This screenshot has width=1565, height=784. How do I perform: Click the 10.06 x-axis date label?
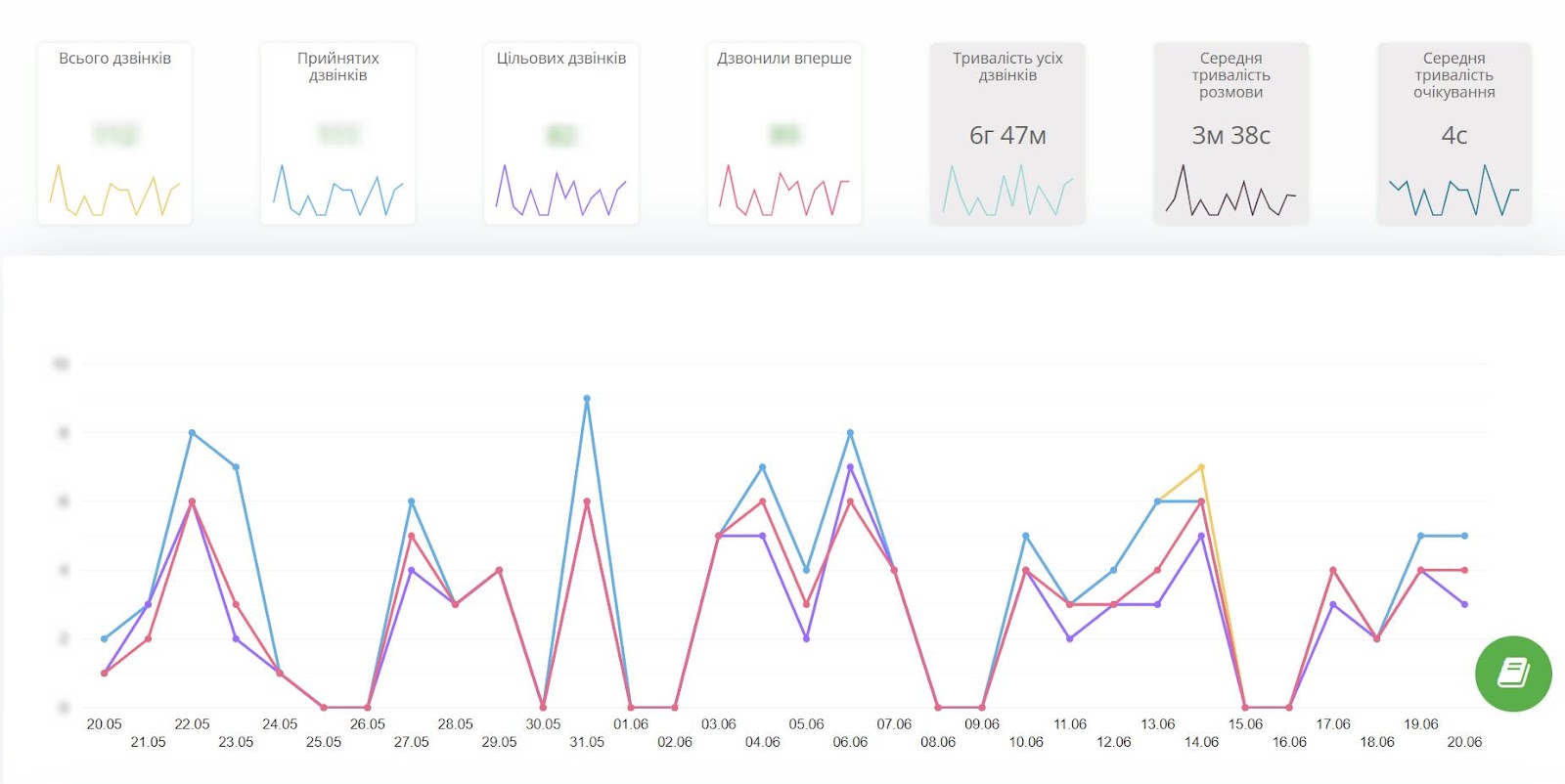(x=1026, y=742)
